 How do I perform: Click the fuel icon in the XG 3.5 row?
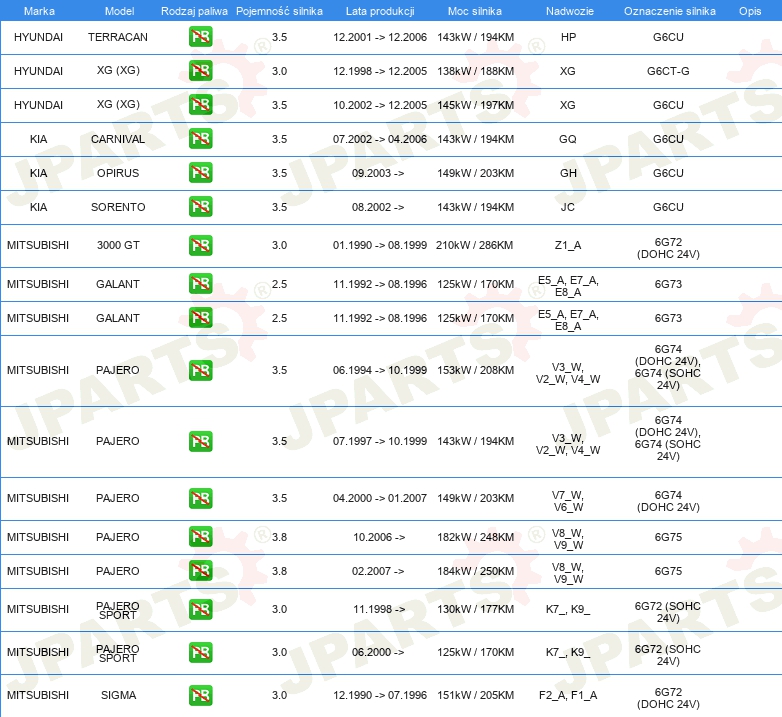pyautogui.click(x=200, y=105)
